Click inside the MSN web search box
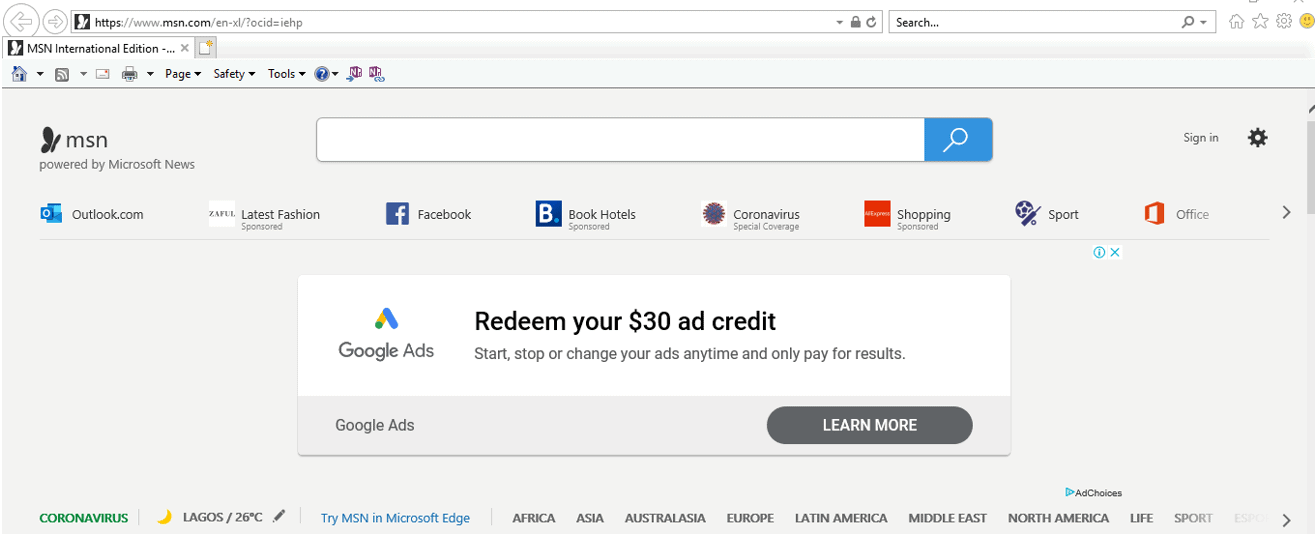 tap(620, 139)
